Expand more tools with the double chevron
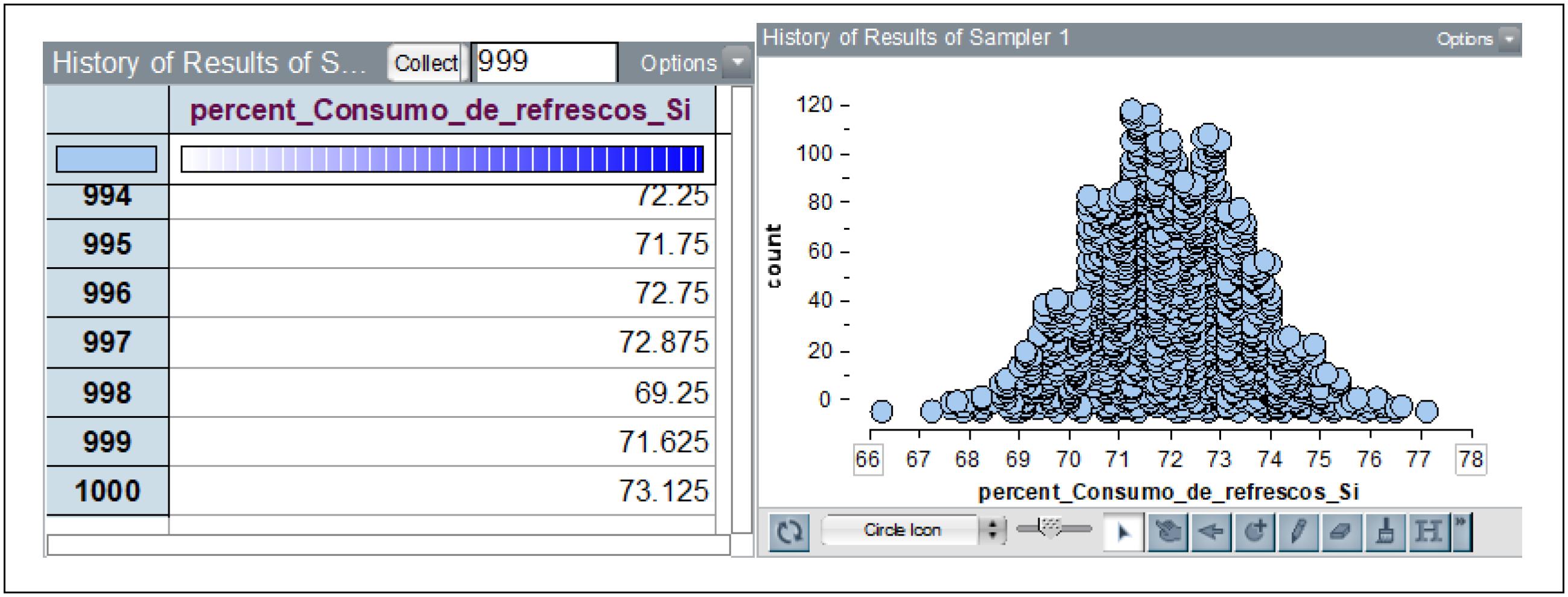This screenshot has width=1568, height=597. coord(1461,531)
